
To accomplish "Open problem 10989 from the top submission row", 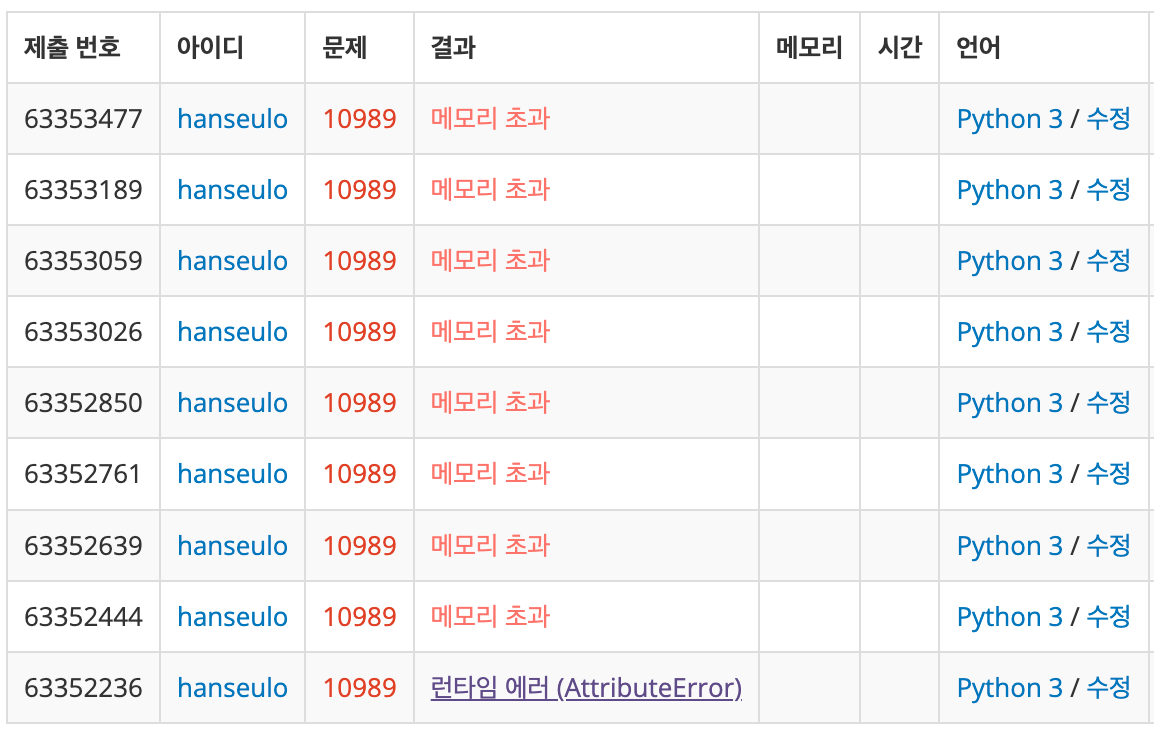I will click(358, 117).
